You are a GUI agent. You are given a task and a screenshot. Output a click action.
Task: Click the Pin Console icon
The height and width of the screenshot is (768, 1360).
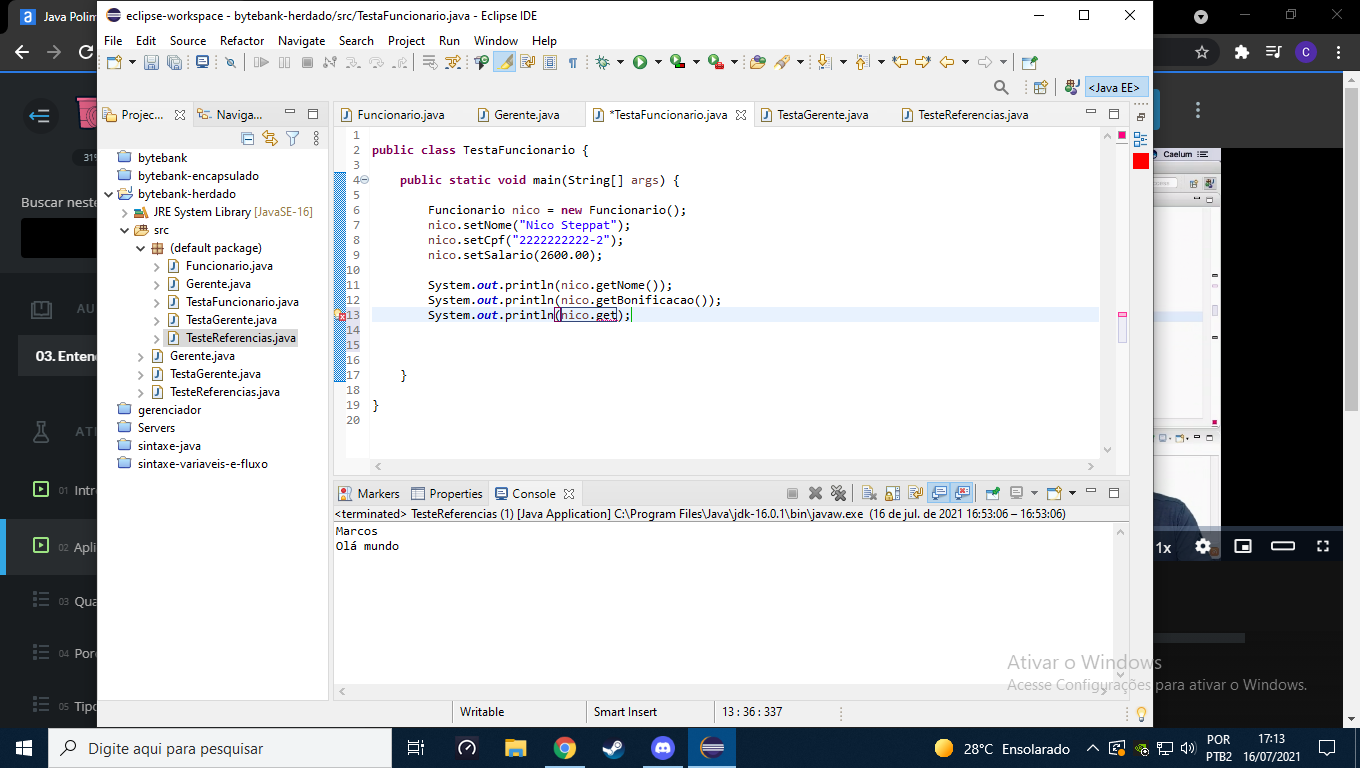992,493
